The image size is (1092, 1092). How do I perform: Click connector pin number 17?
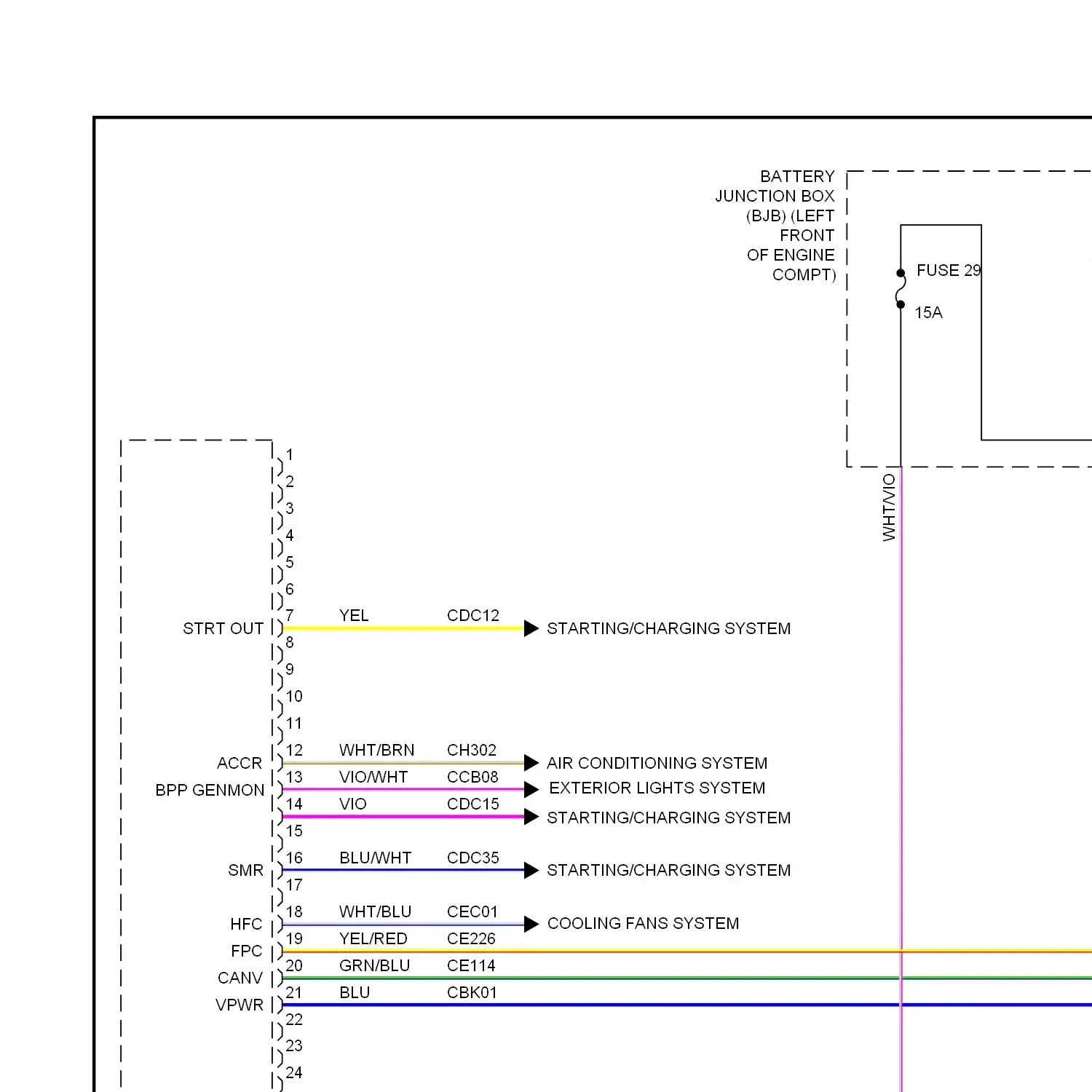294,885
